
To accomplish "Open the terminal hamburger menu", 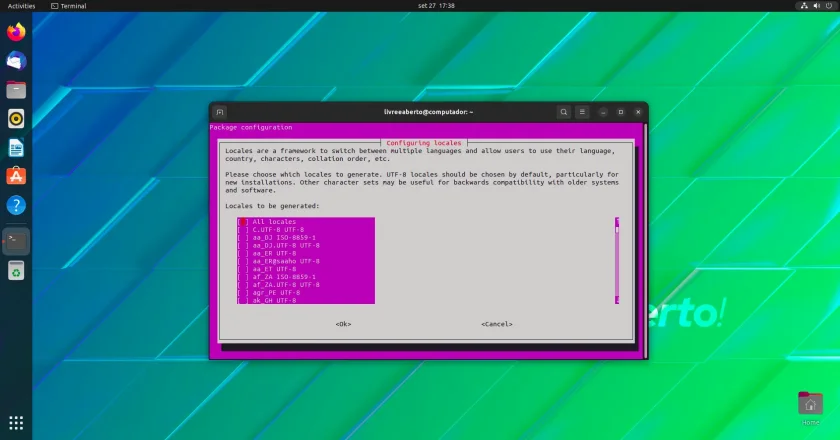I will coord(582,112).
